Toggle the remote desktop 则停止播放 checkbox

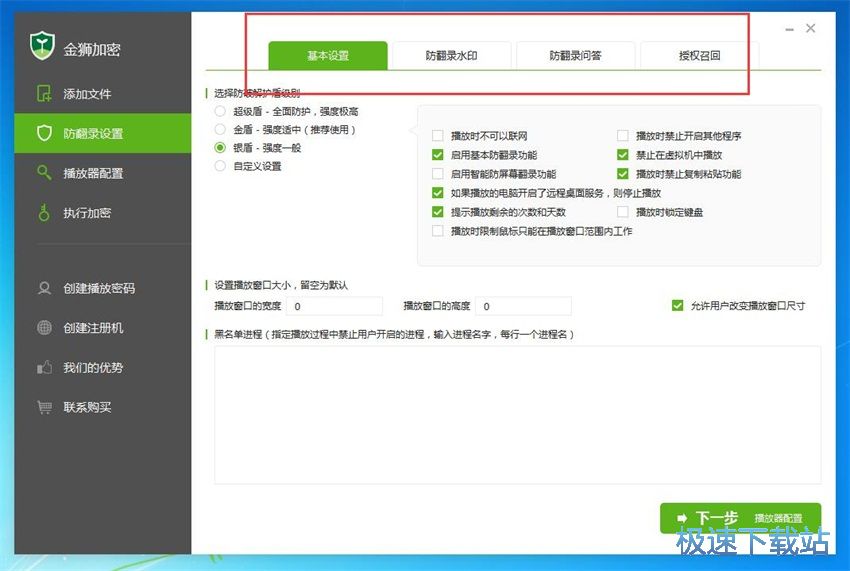click(x=437, y=193)
